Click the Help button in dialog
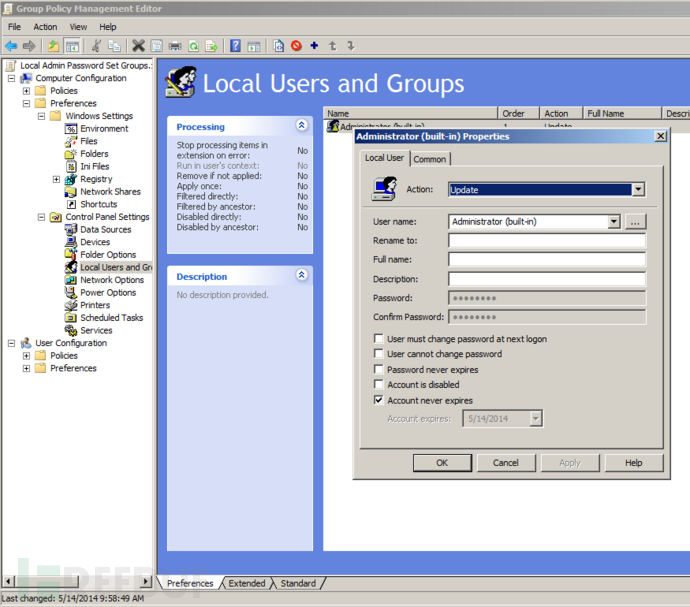690x607 pixels. pos(633,463)
